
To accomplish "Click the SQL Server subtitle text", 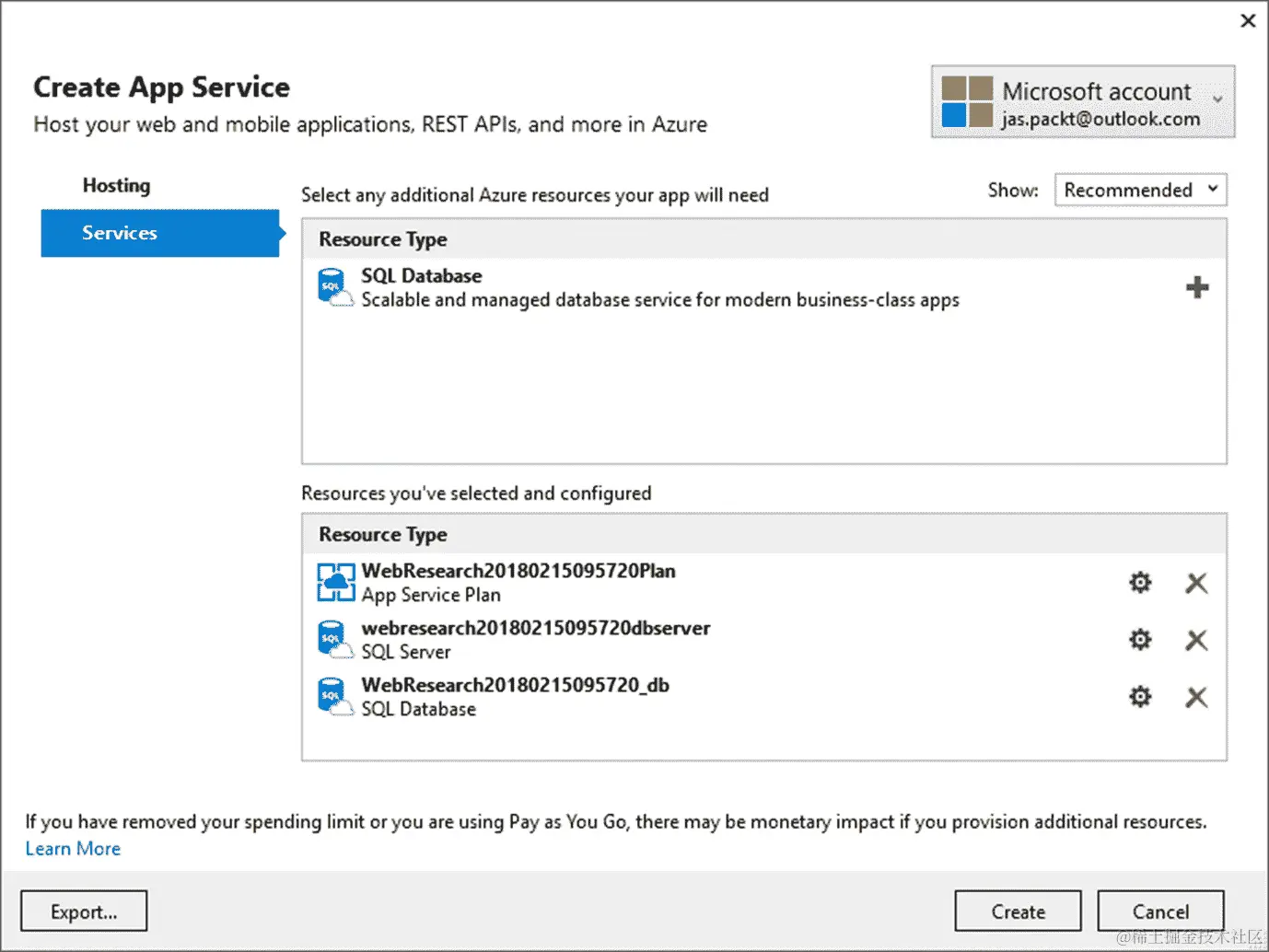I will (x=406, y=652).
